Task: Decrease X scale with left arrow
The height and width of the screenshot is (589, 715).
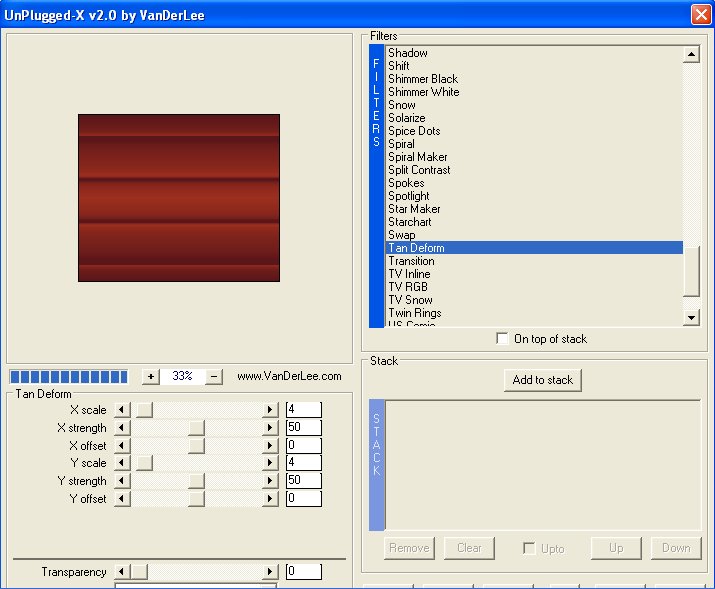Action: click(122, 410)
